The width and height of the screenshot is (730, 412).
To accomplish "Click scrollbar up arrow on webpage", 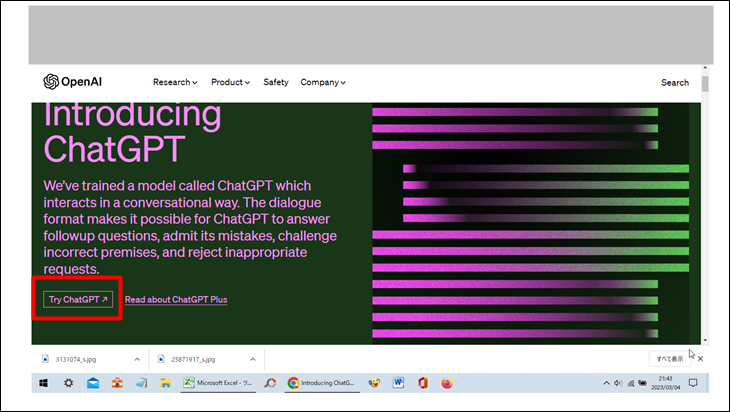I will point(705,68).
